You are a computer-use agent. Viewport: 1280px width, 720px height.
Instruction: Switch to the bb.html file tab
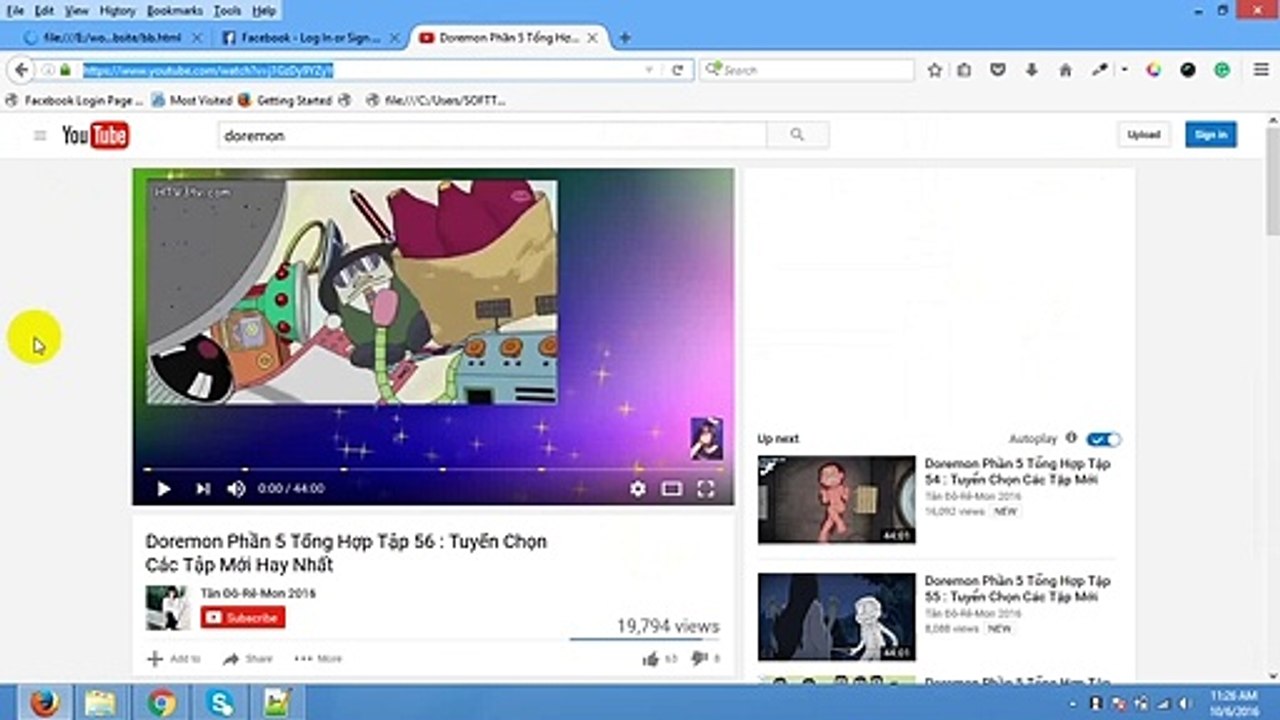tap(111, 38)
